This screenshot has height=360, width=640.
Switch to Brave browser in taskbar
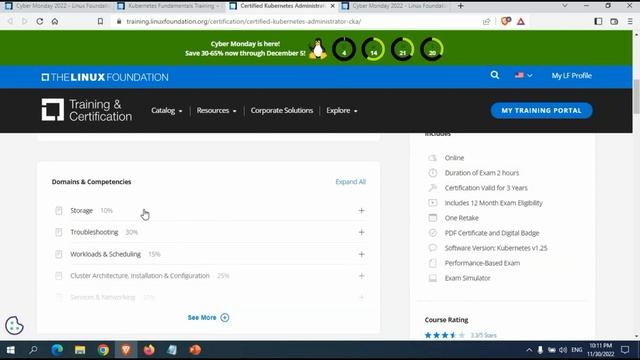(x=126, y=350)
